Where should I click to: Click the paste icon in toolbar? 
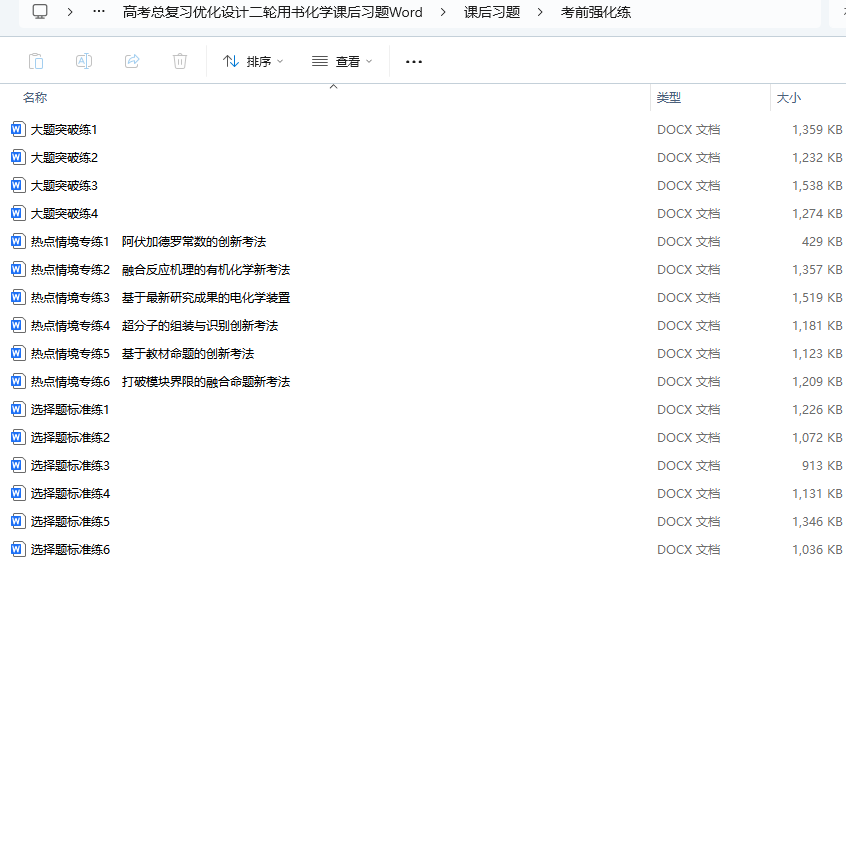click(36, 61)
